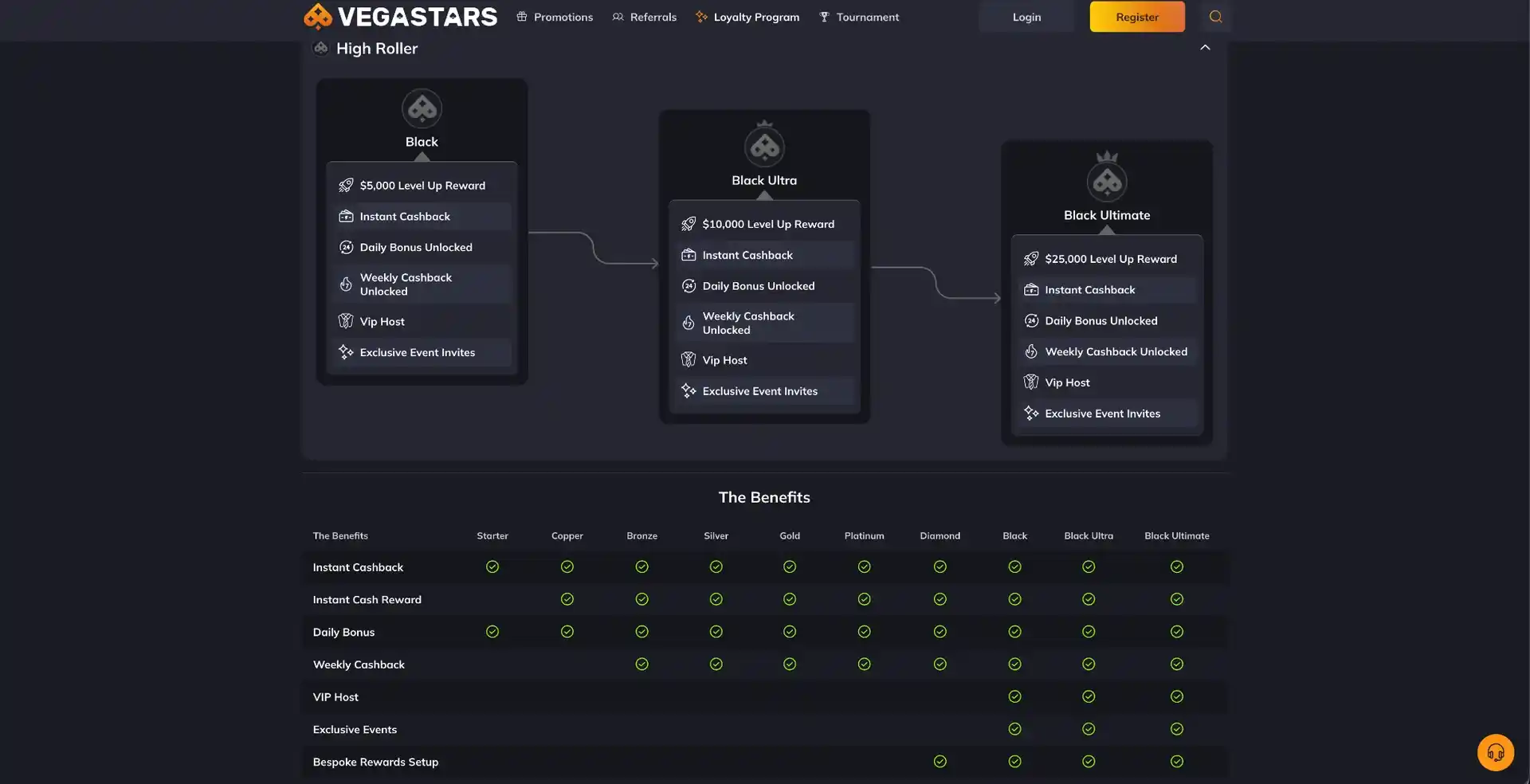Click Instant Cashback icon in Black card
Viewport: 1530px width, 784px height.
click(x=346, y=217)
